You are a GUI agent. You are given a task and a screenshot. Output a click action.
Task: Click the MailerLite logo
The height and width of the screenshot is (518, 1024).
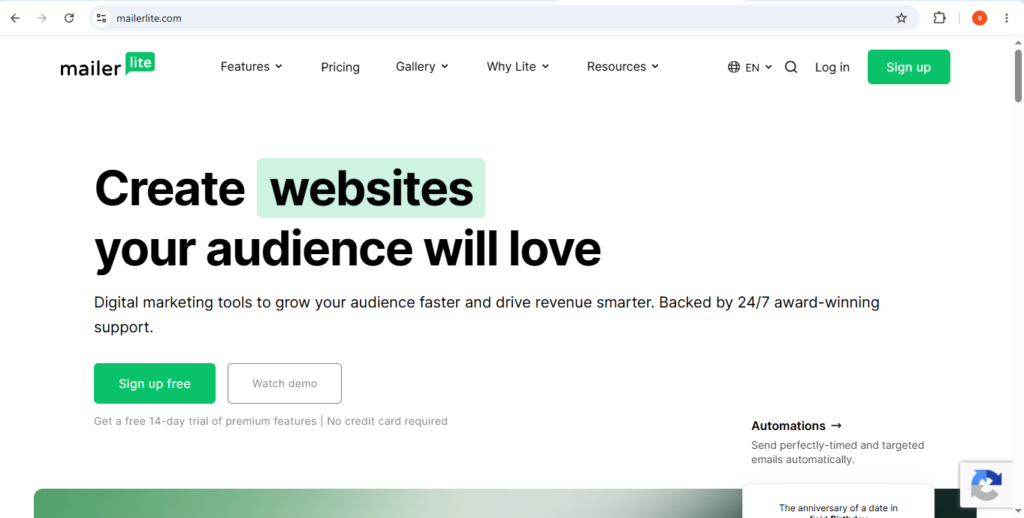pyautogui.click(x=108, y=65)
